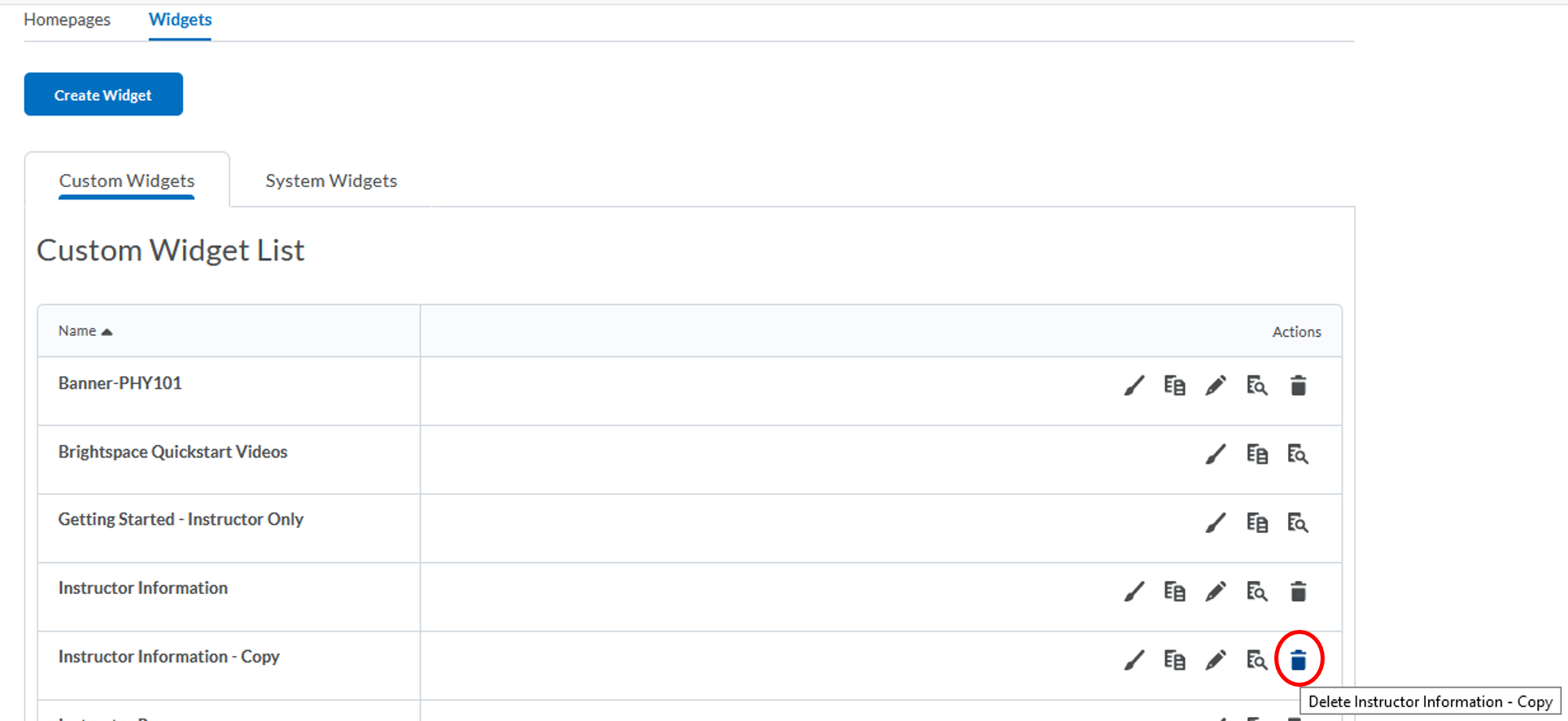1568x721 pixels.
Task: Copy the Instructor Information widget
Action: tap(1175, 592)
